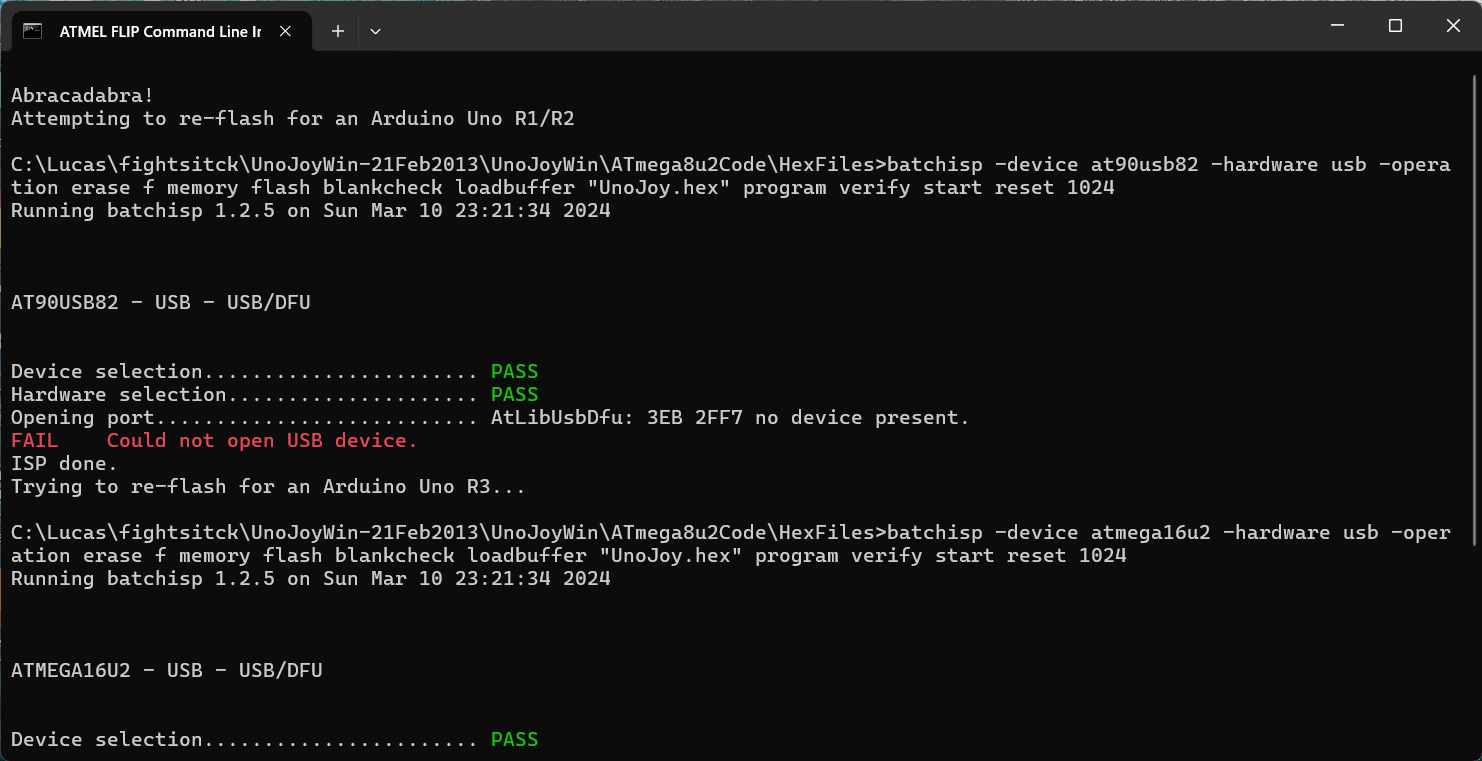Viewport: 1482px width, 761px height.
Task: Close the terminal window
Action: [1453, 26]
